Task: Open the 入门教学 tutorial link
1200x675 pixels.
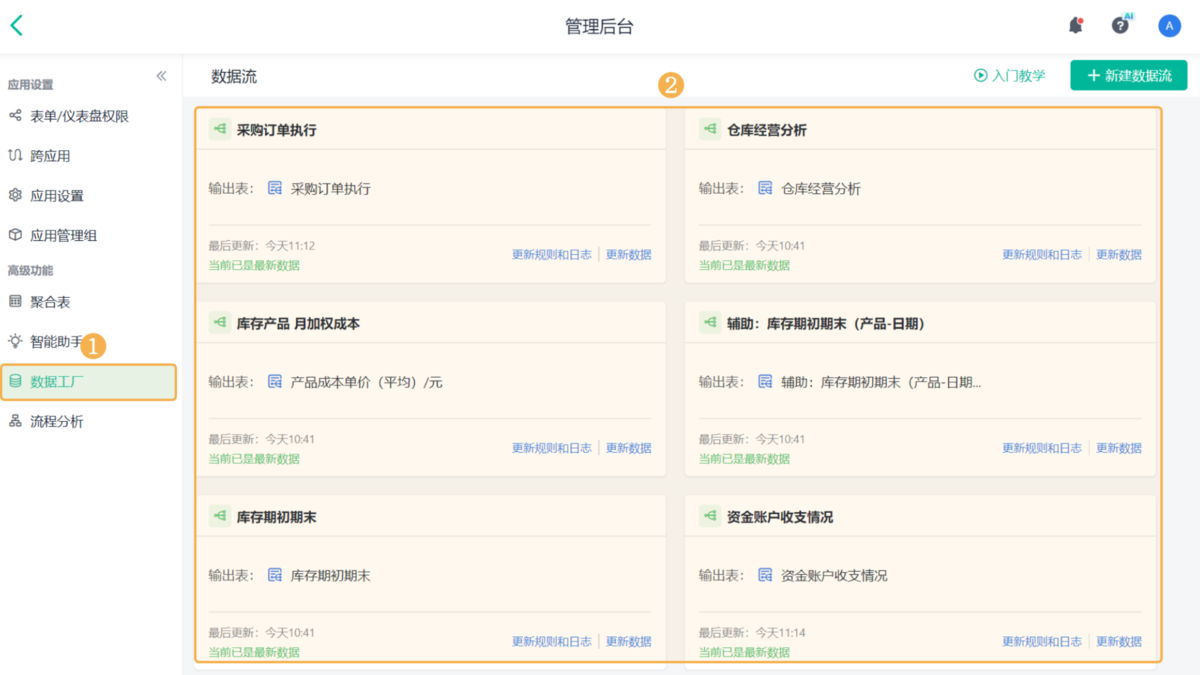Action: coord(1010,75)
